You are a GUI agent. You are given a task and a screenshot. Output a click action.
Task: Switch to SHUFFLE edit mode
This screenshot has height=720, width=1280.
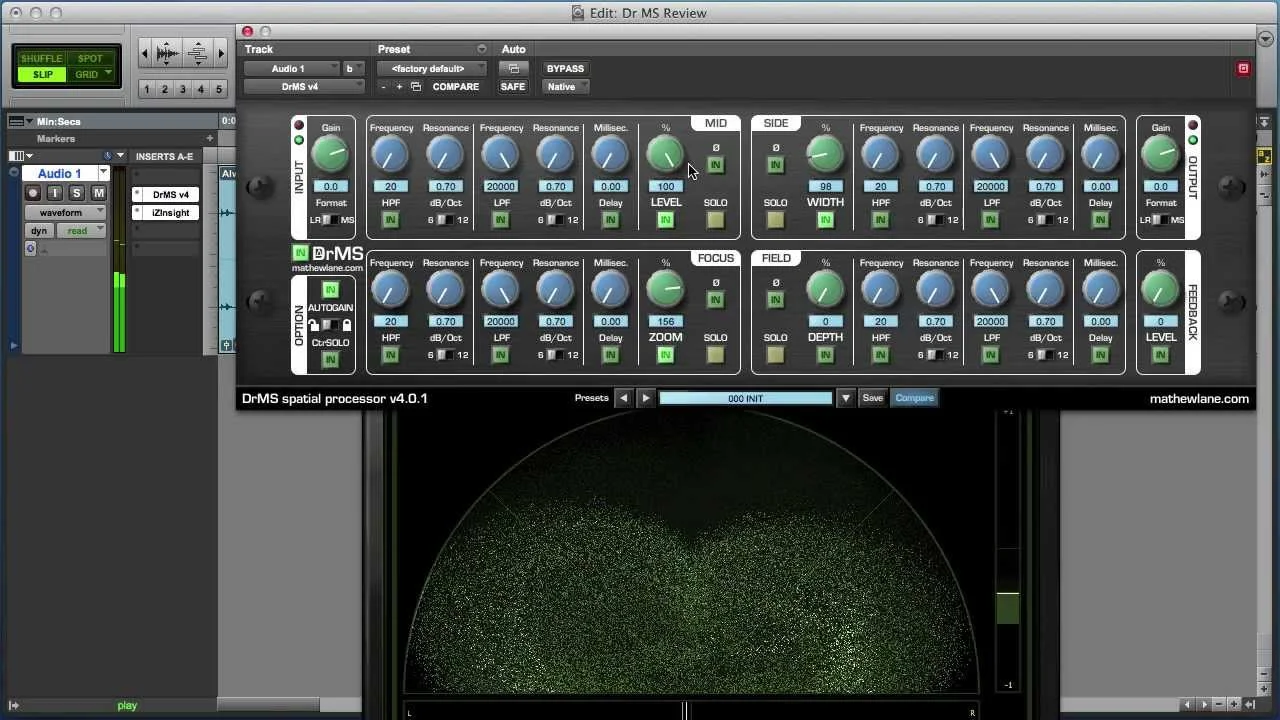coord(41,58)
